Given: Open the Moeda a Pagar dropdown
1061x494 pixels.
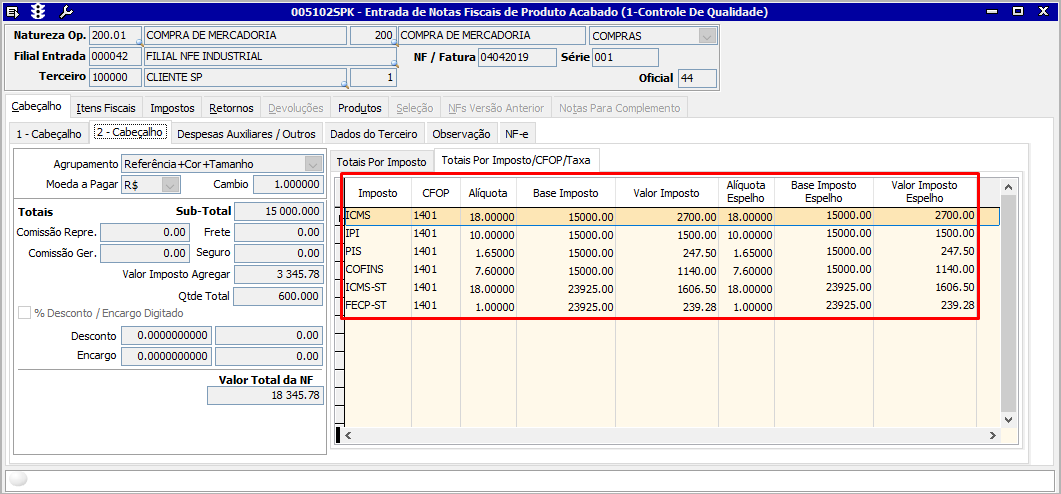Looking at the screenshot, I should 171,185.
